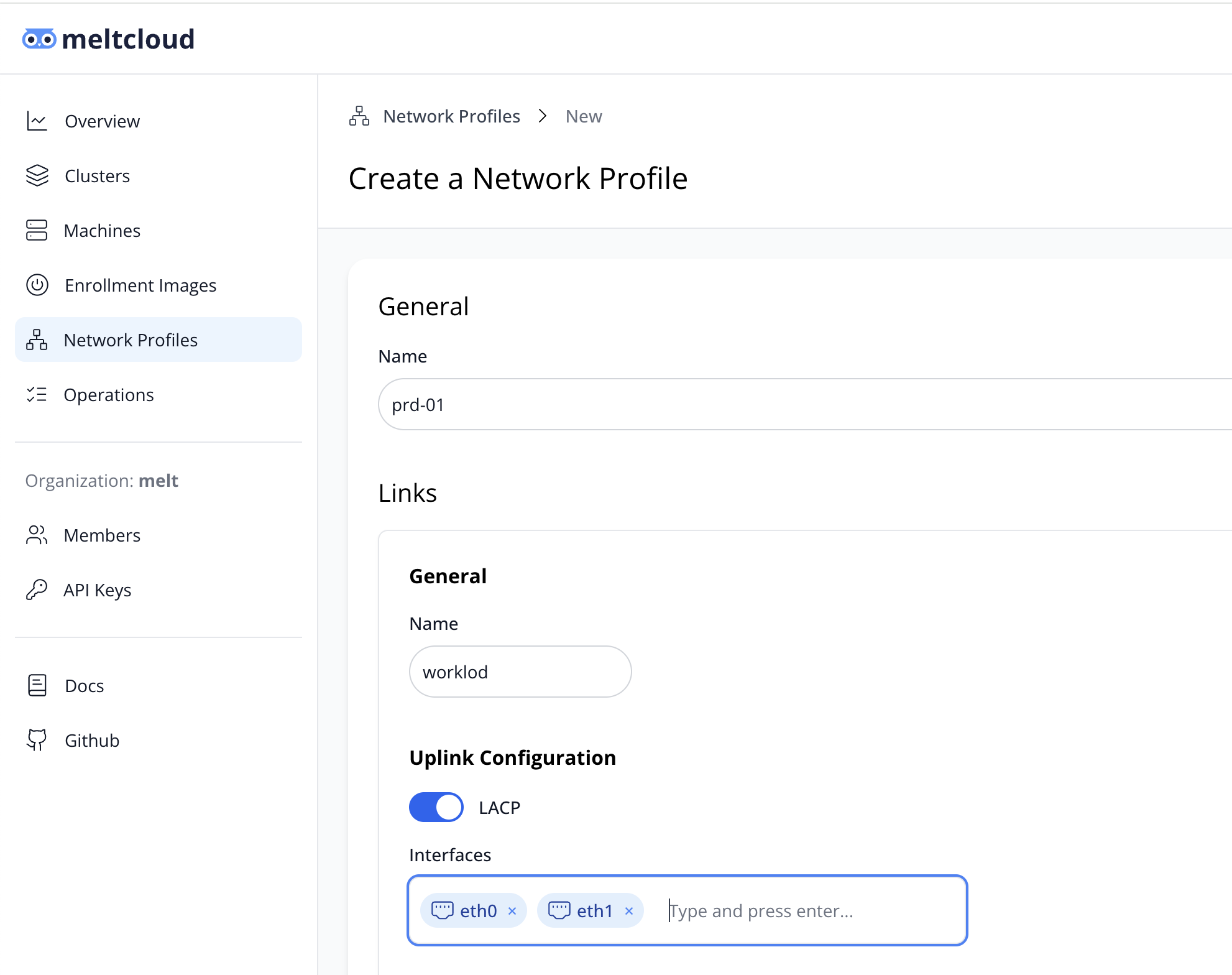Click the Docs book icon
Screen dimensions: 1232x975
pos(37,686)
